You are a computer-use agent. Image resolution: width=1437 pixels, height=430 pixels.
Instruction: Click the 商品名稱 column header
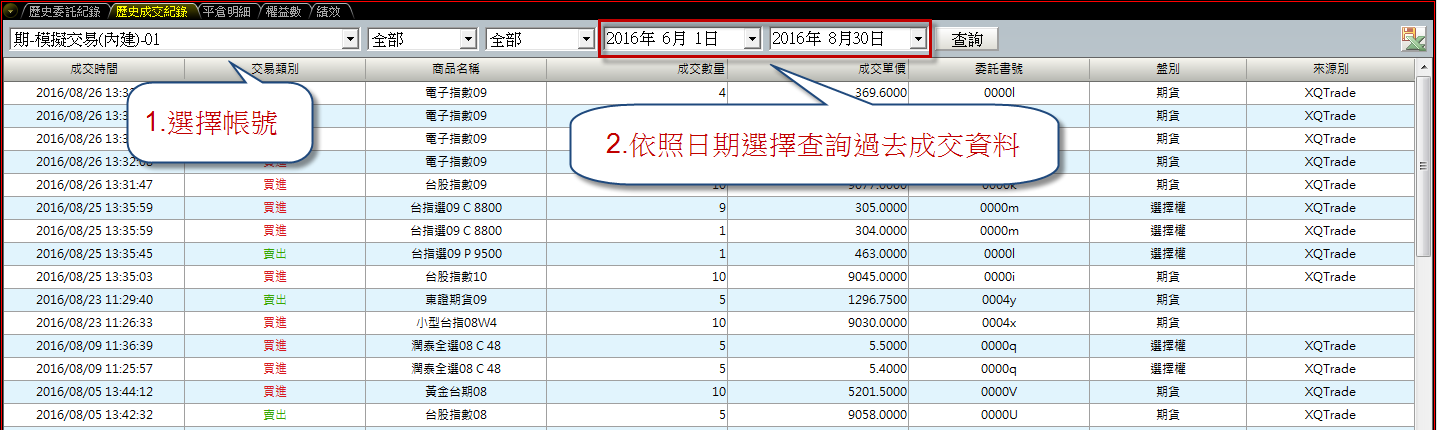pos(455,69)
